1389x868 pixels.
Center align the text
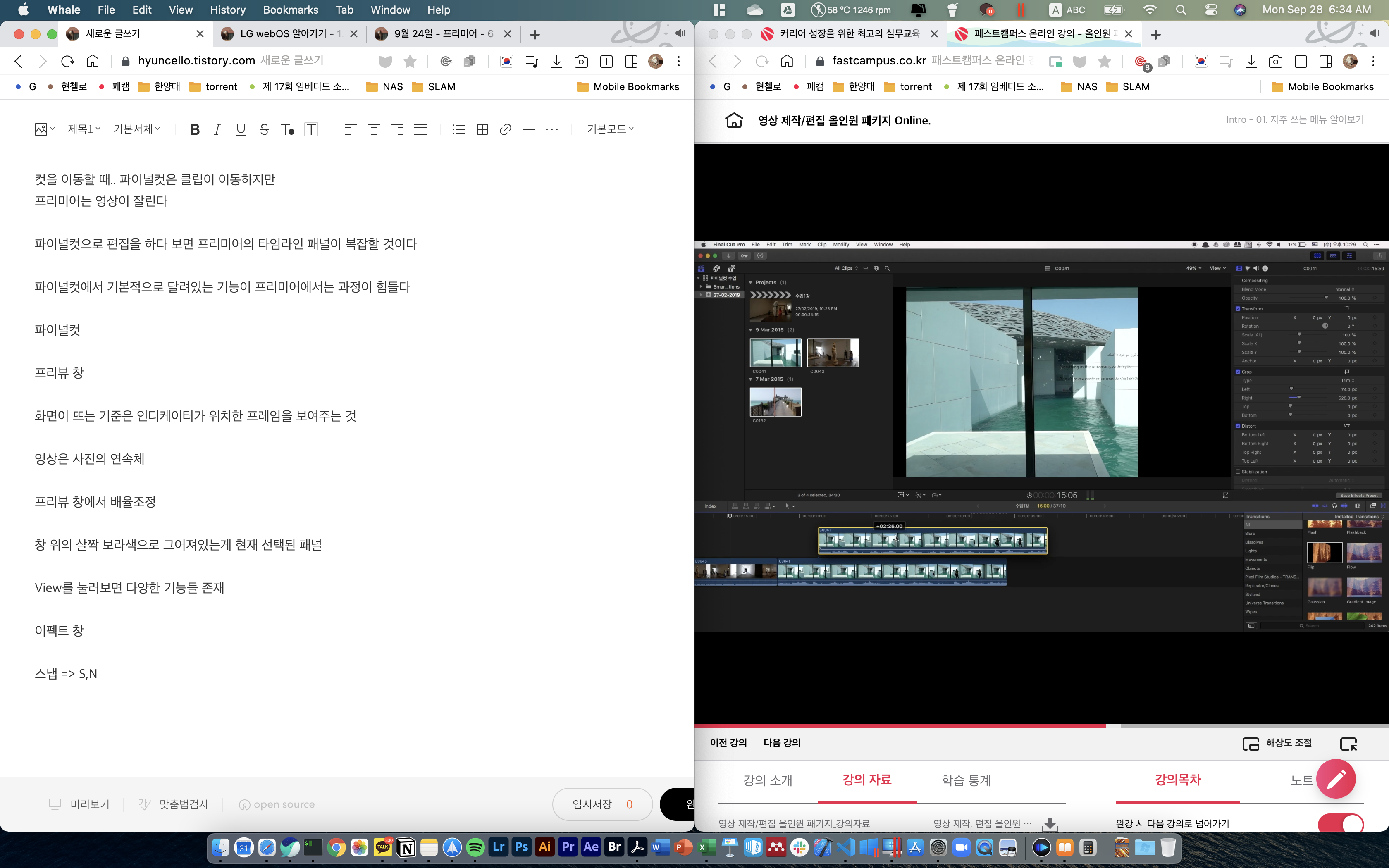[374, 129]
